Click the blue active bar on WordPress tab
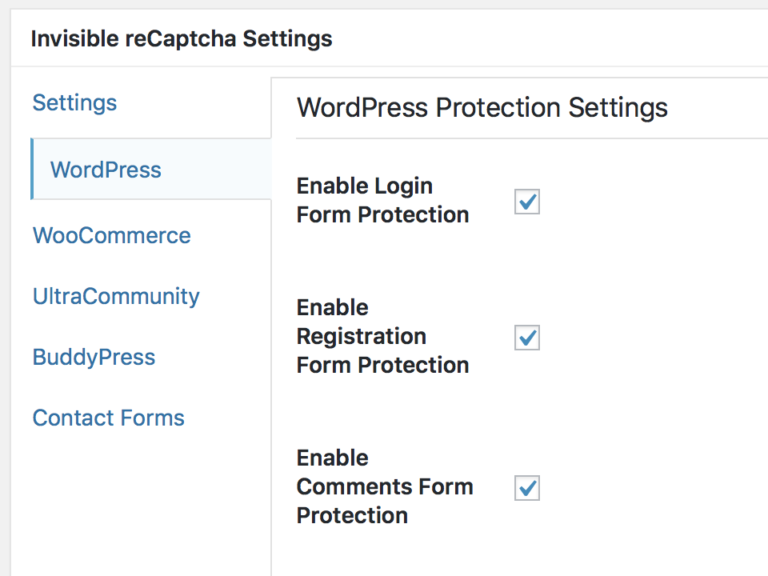 (x=32, y=169)
